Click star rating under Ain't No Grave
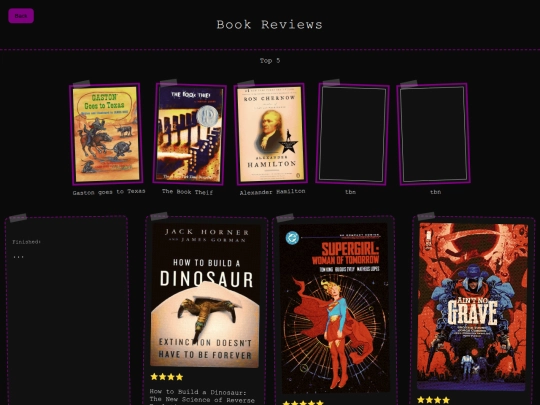540x405 pixels. (x=434, y=400)
